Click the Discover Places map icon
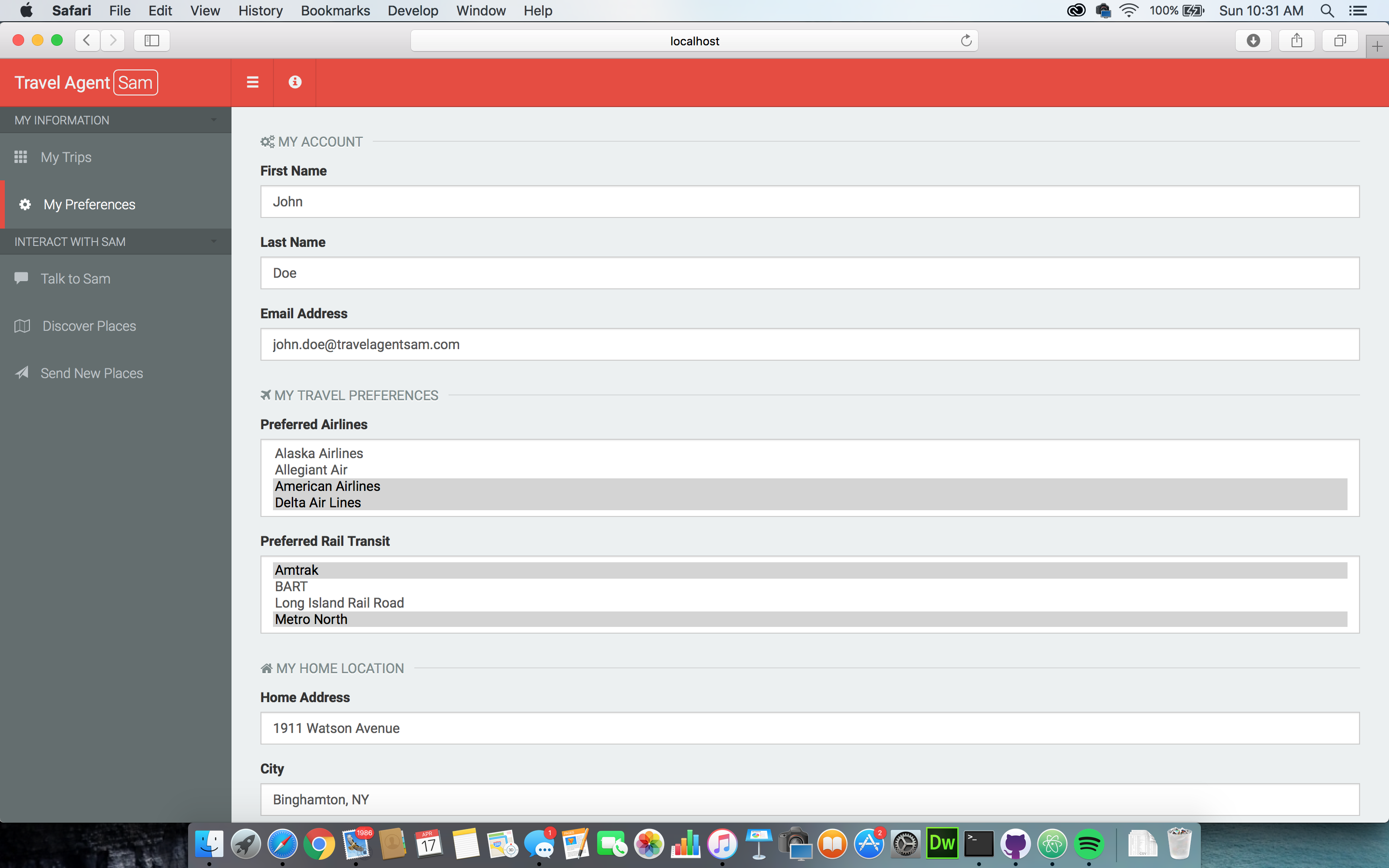1389x868 pixels. 22,326
